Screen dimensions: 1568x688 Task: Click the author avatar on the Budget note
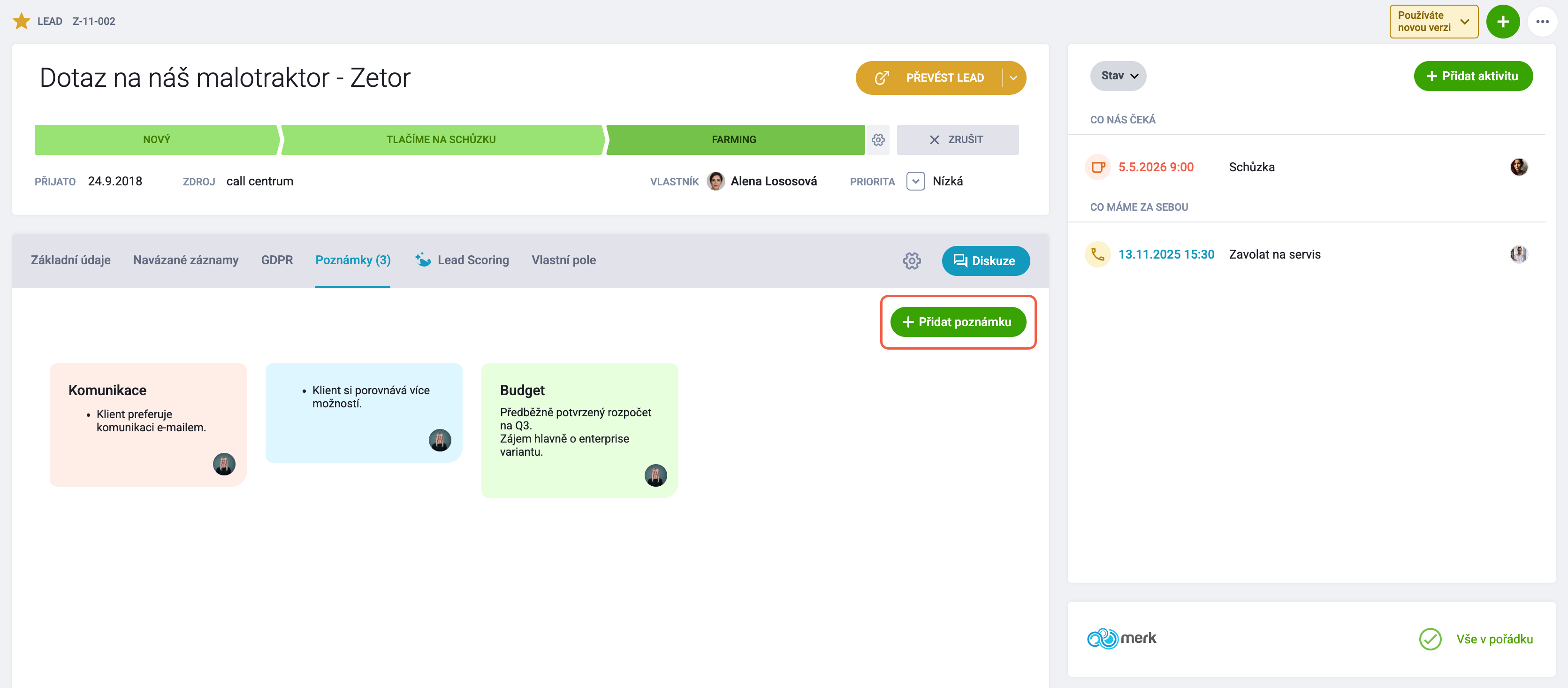click(x=655, y=475)
